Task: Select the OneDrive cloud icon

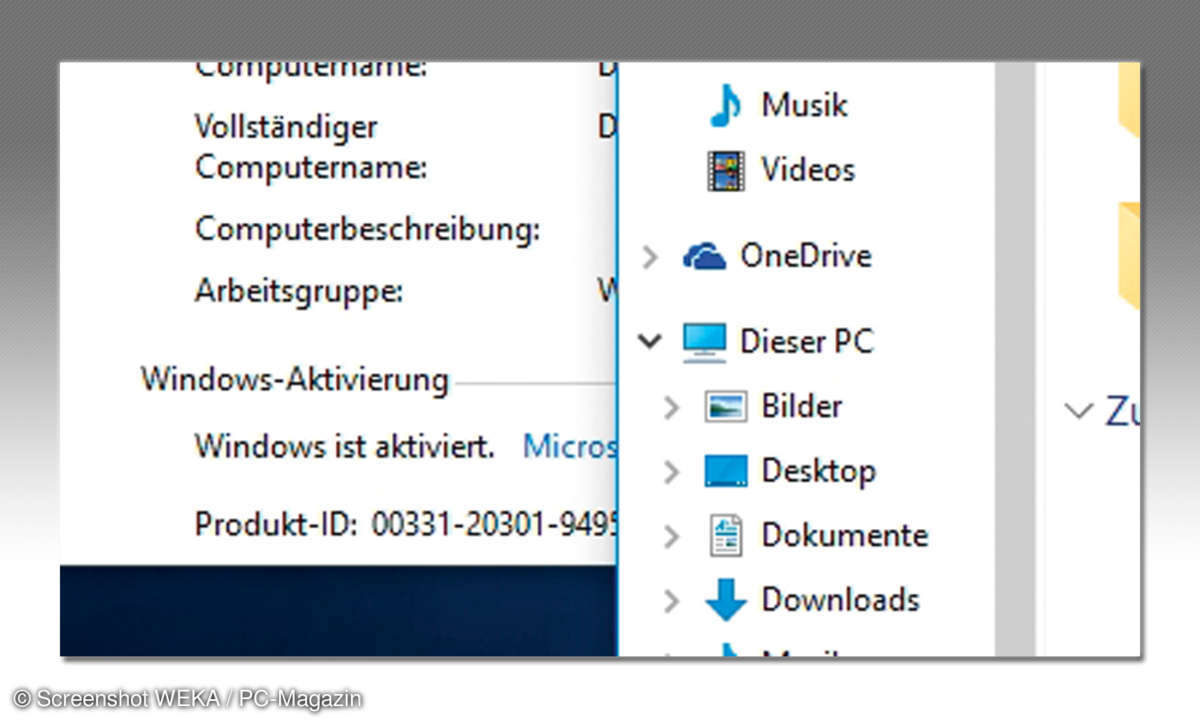Action: (x=704, y=257)
